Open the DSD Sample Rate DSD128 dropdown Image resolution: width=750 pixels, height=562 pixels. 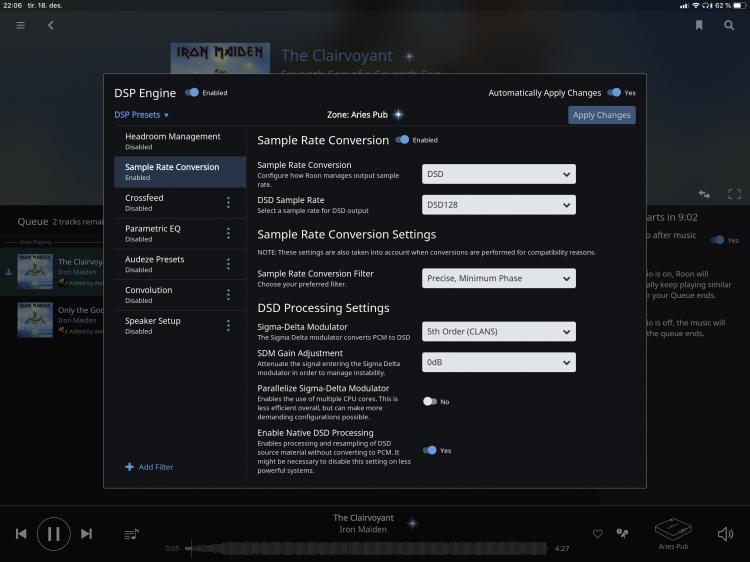coord(498,205)
